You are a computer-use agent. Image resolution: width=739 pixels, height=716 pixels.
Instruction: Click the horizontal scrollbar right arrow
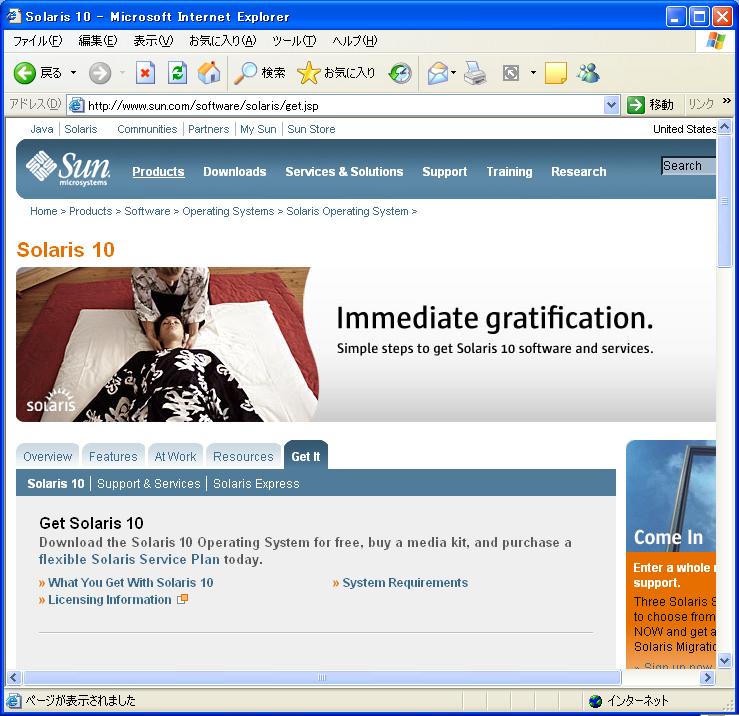[x=707, y=678]
